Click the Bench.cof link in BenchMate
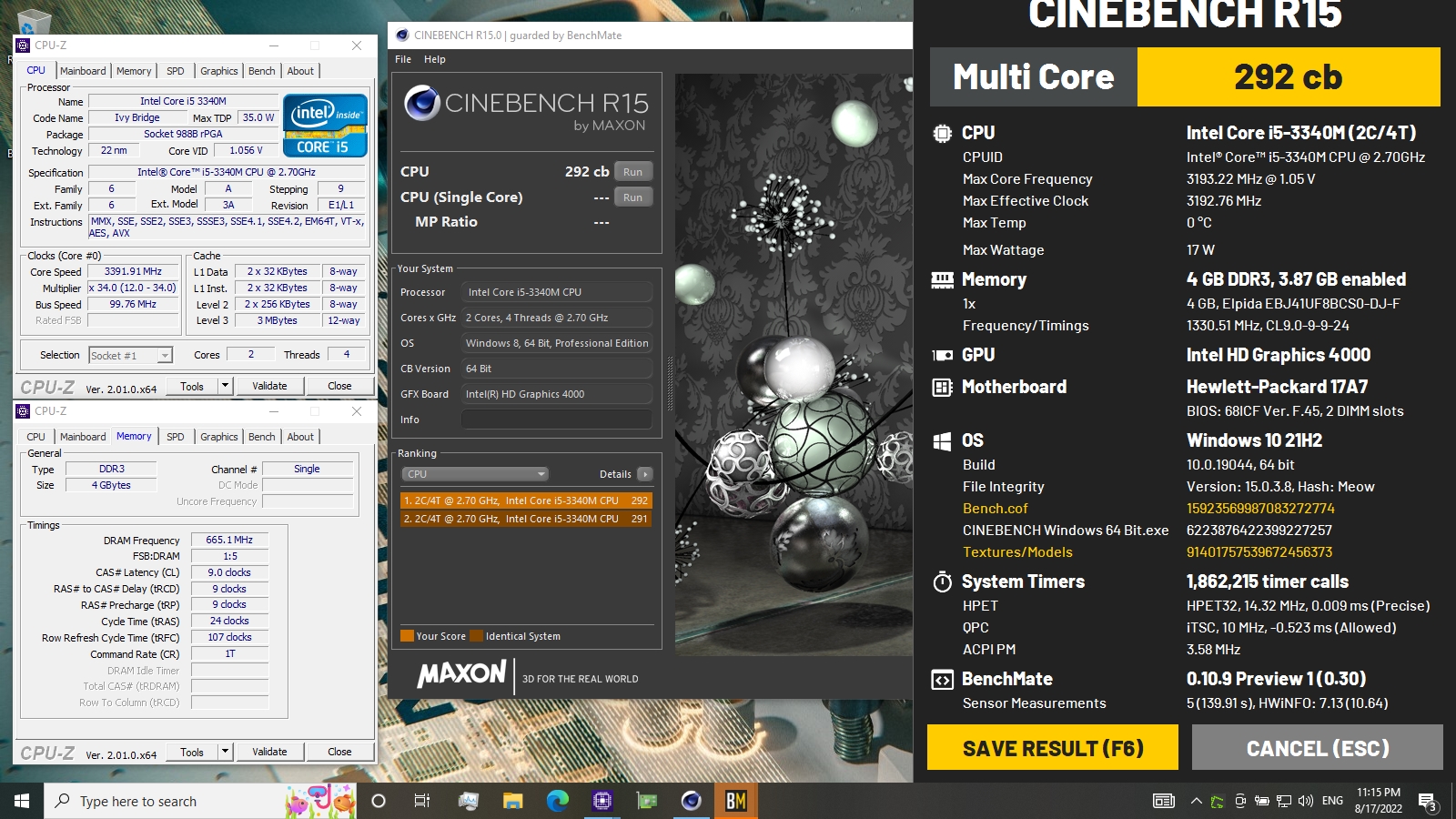1456x819 pixels. tap(996, 509)
